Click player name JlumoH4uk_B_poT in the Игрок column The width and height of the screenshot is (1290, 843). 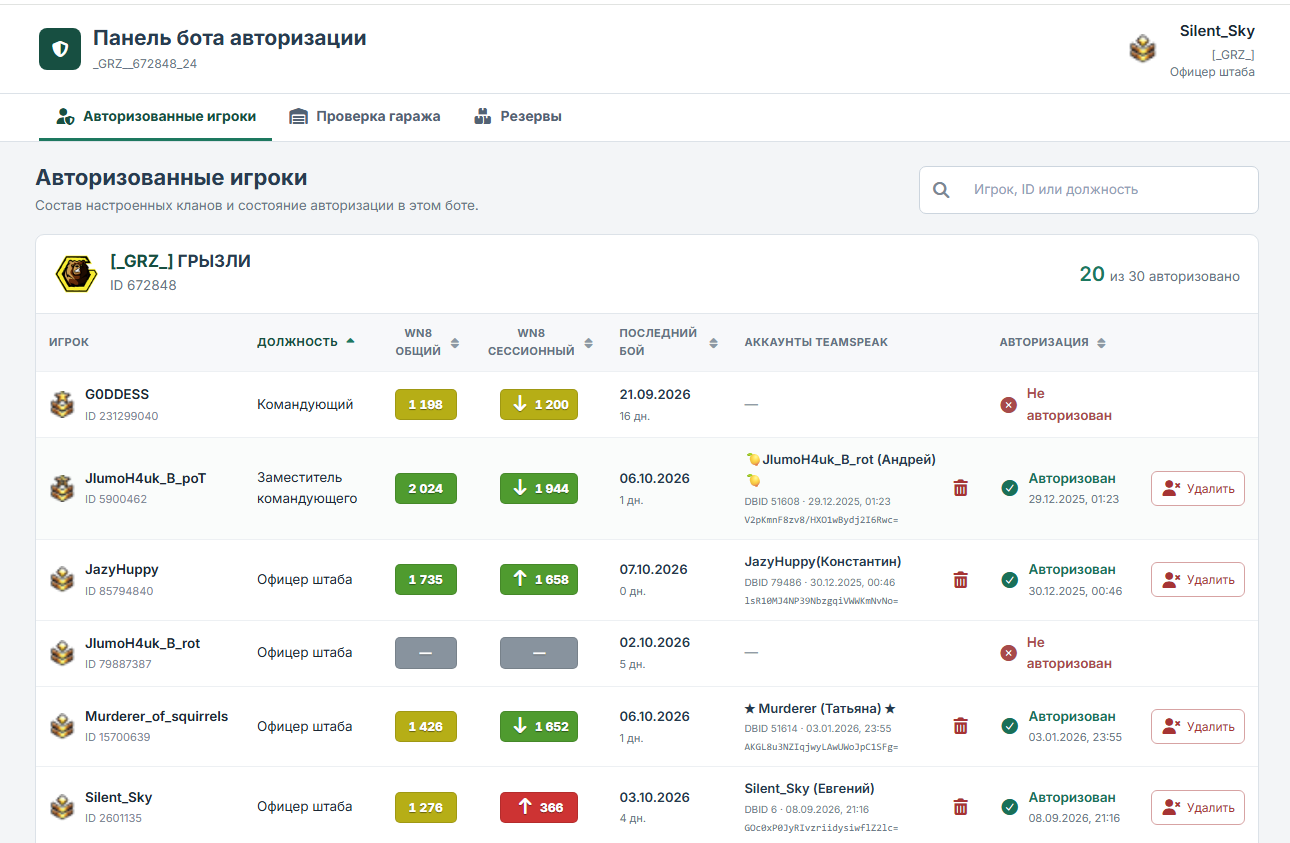146,478
